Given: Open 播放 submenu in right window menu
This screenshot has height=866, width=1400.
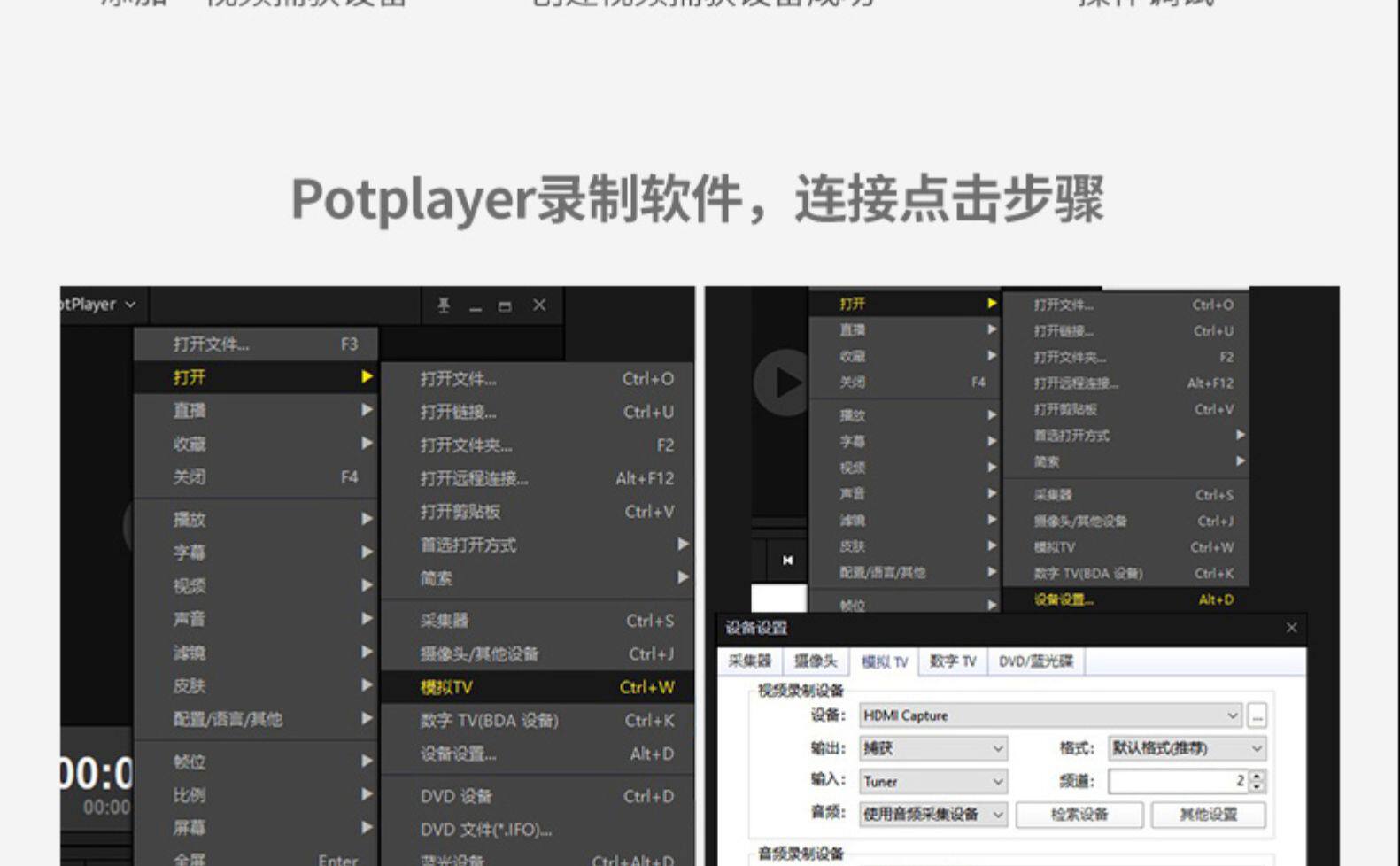Looking at the screenshot, I should pyautogui.click(x=905, y=414).
